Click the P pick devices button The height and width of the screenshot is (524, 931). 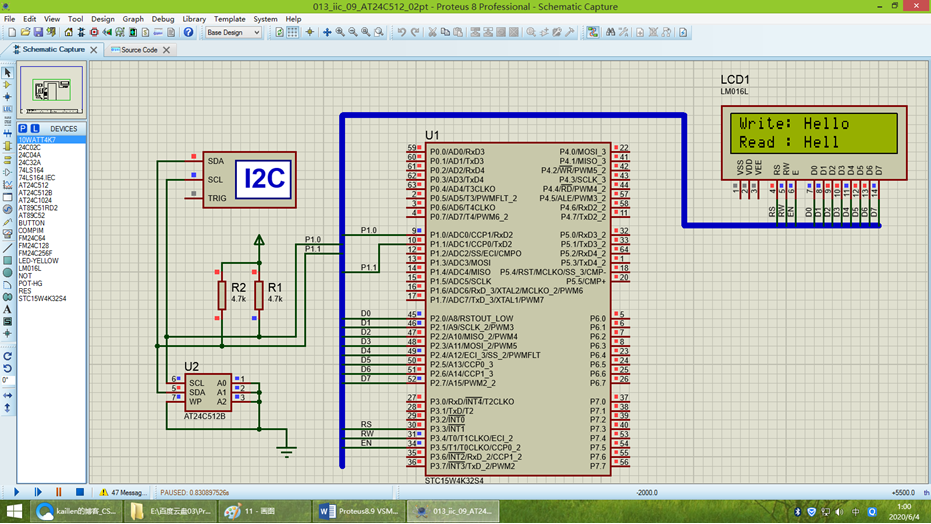(x=23, y=129)
